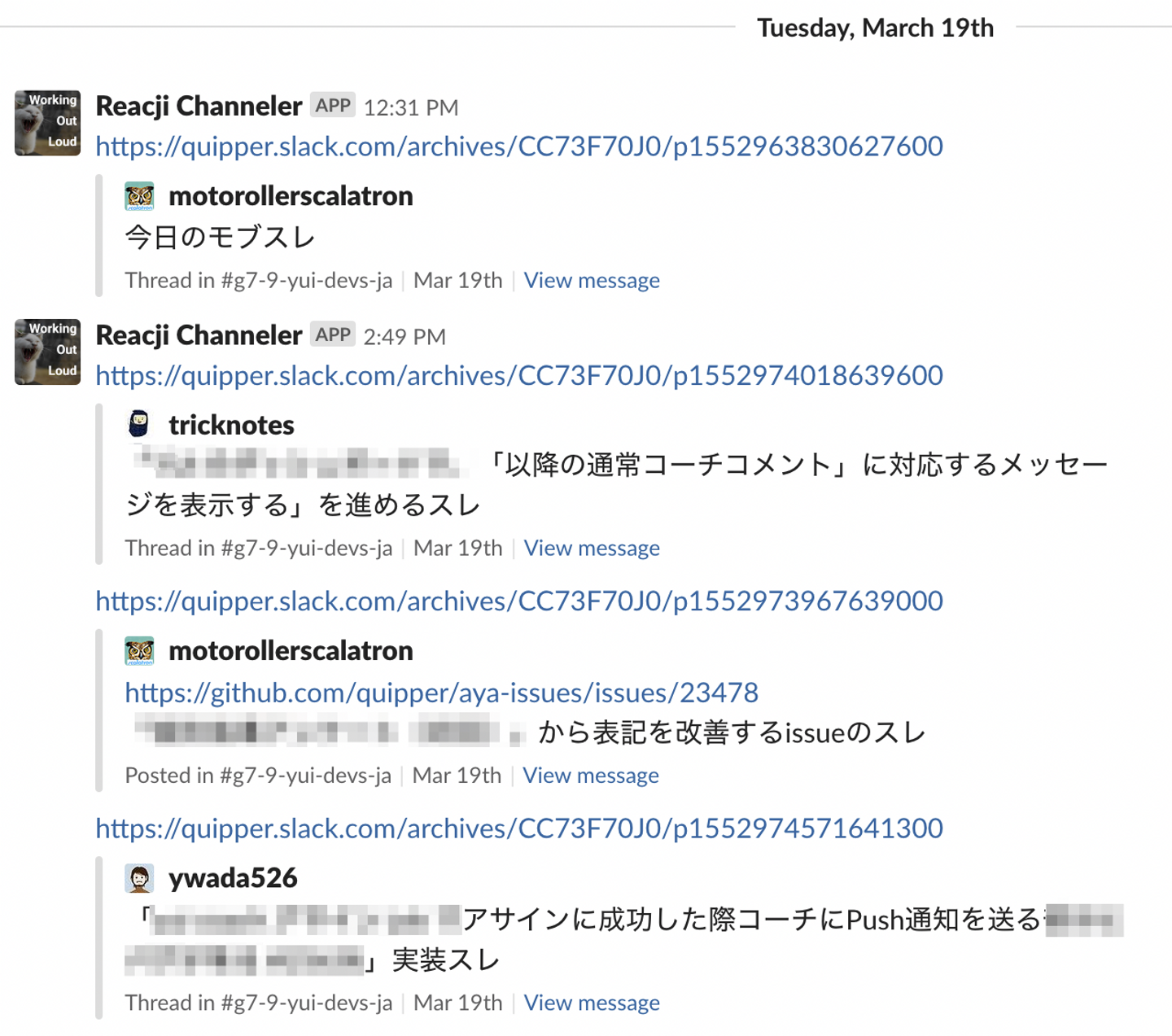Viewport: 1172px width, 1036px height.
Task: Open the Slack archive link ending in 830627600
Action: [519, 146]
